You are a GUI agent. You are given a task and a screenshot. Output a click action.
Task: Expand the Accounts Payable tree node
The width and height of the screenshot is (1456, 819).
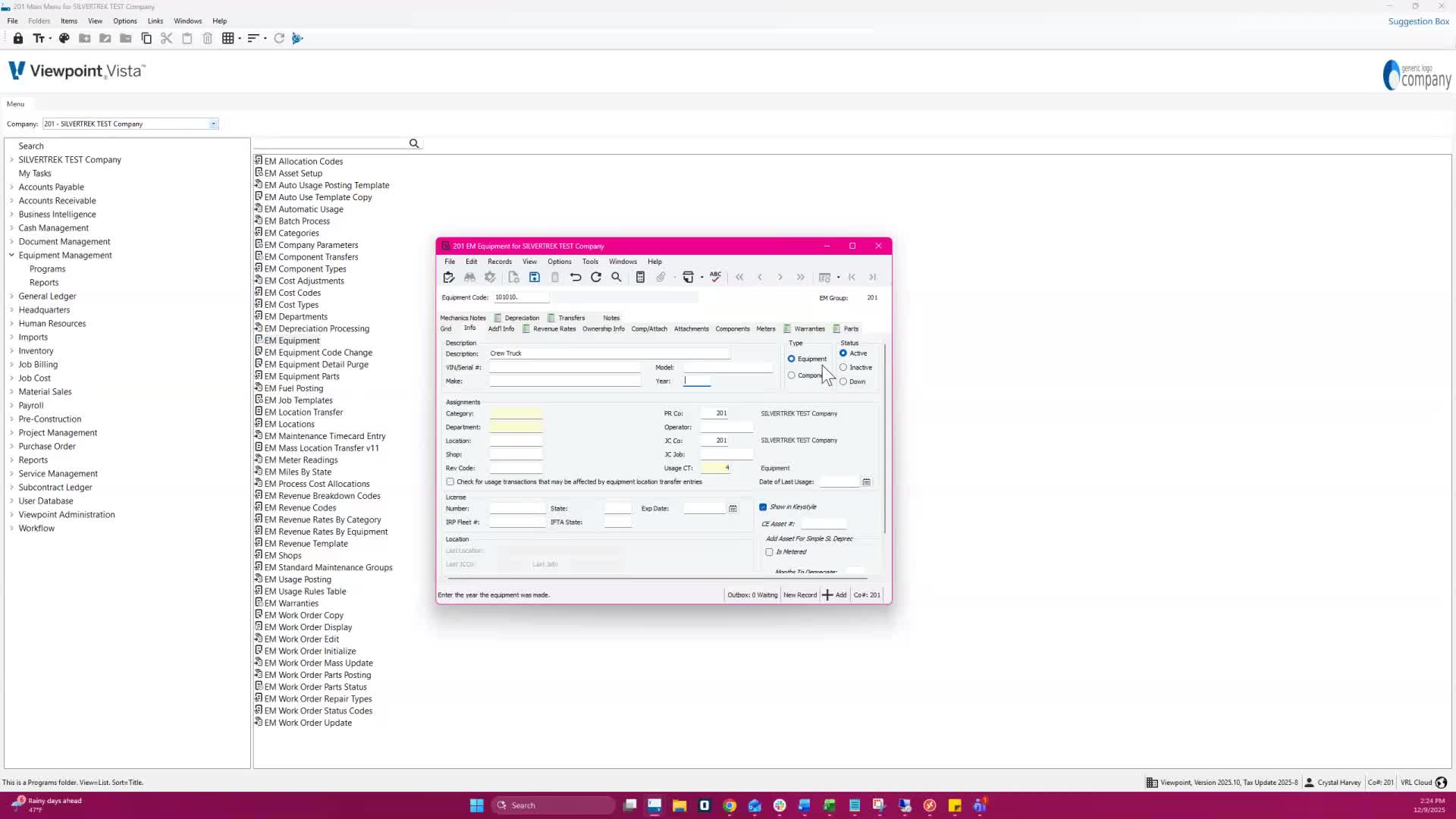point(11,187)
